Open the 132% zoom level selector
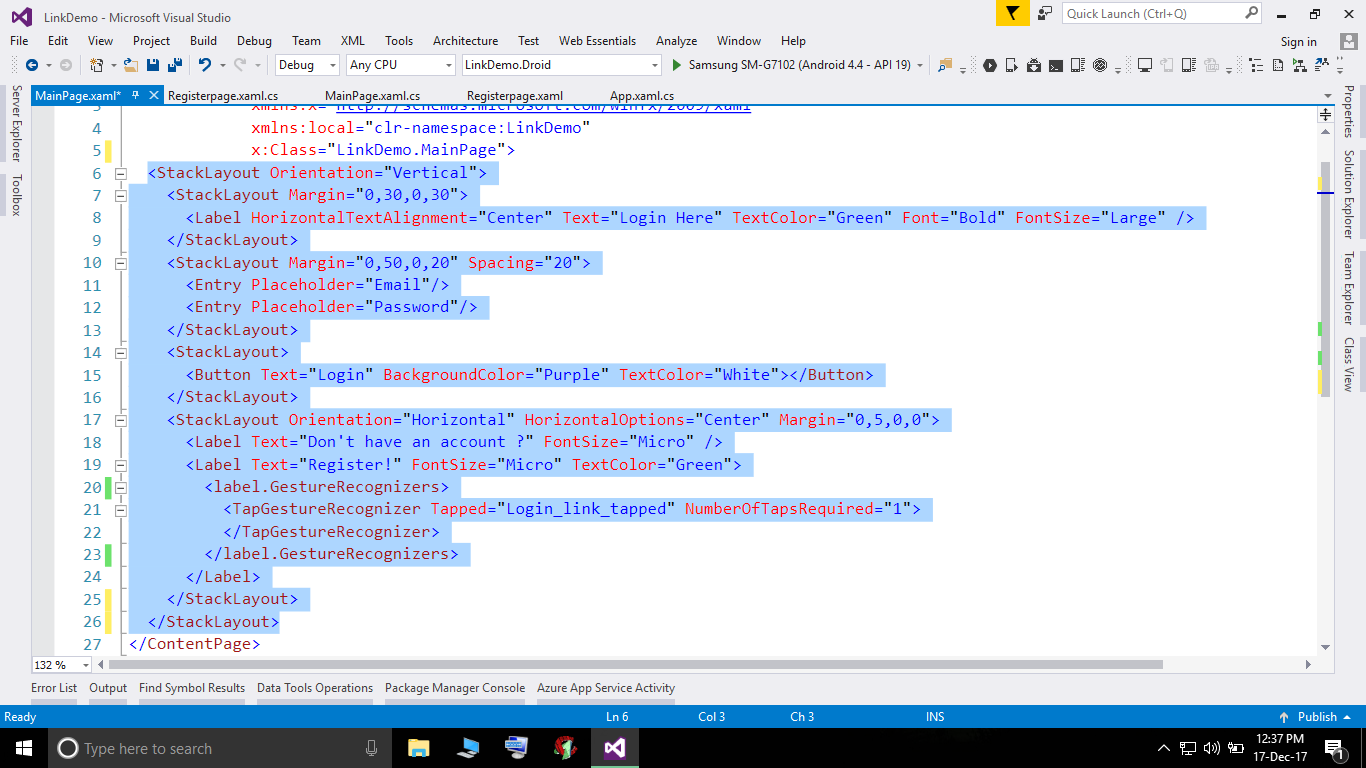This screenshot has width=1366, height=768. (61, 664)
